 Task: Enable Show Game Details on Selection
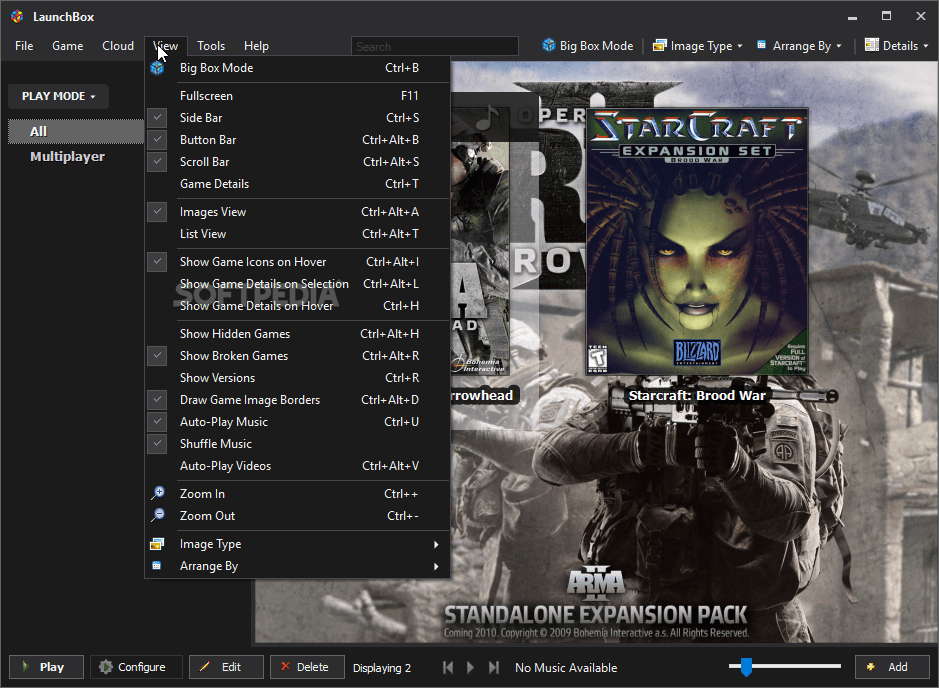tap(298, 284)
